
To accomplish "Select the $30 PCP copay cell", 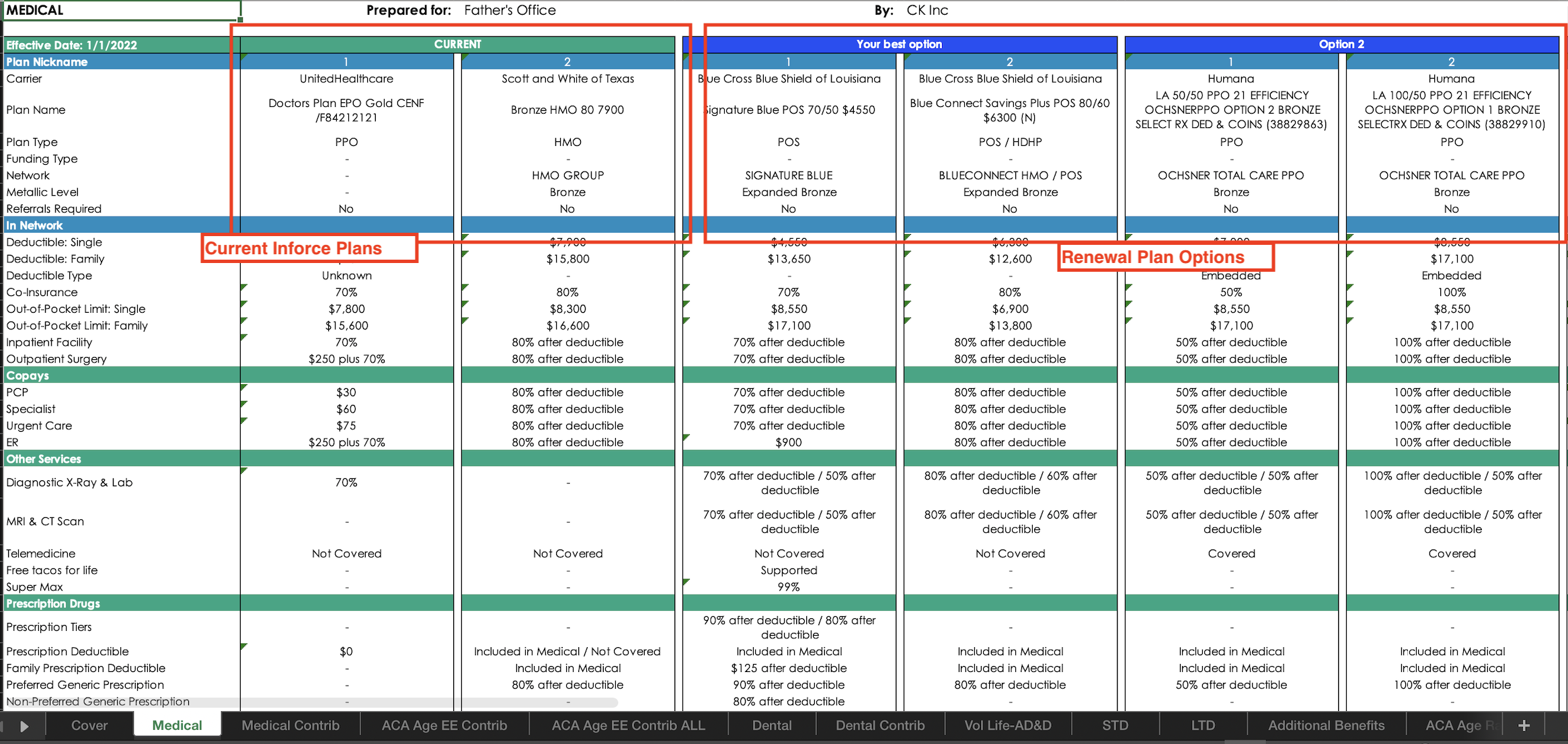I will click(346, 393).
